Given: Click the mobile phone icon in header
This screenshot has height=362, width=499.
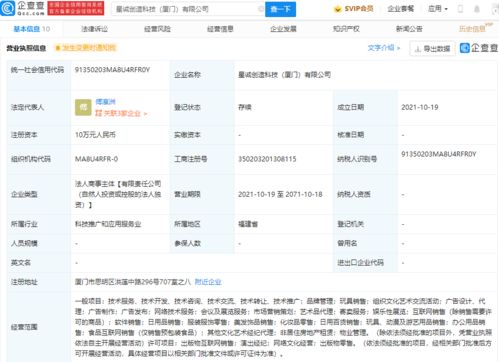Looking at the screenshot, I should [x=460, y=9].
